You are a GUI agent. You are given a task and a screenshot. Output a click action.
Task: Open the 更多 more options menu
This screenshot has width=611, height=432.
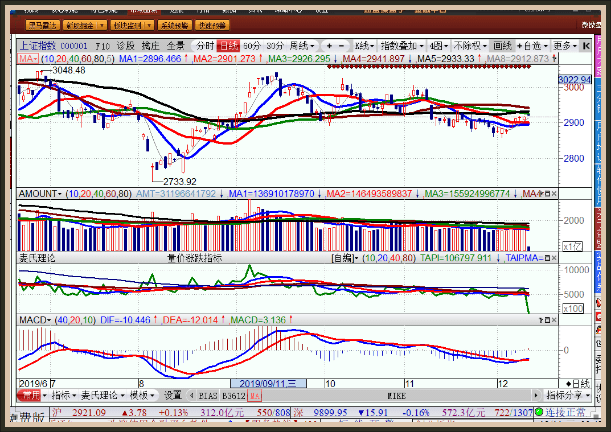[565, 46]
